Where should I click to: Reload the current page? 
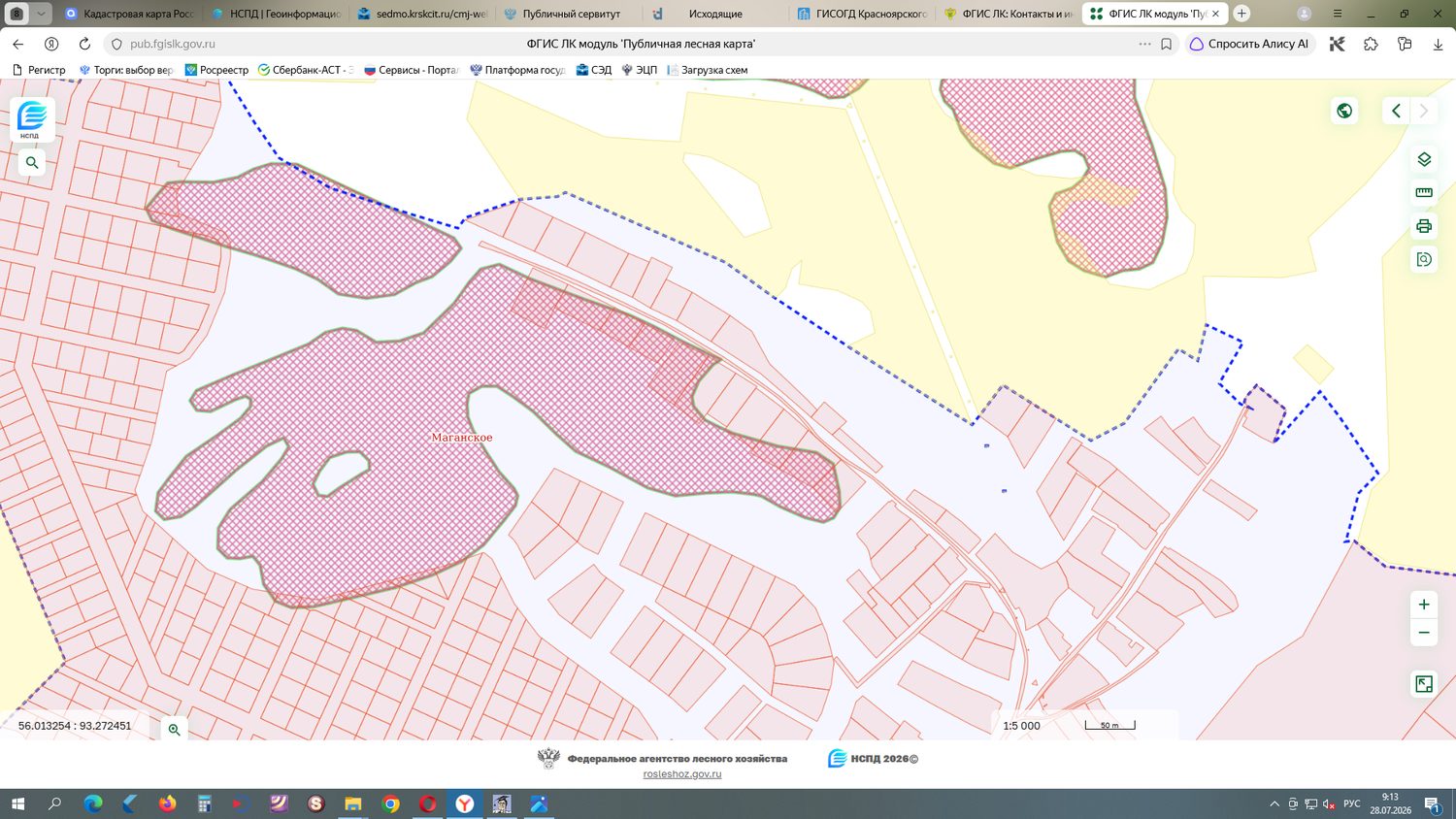[x=84, y=44]
